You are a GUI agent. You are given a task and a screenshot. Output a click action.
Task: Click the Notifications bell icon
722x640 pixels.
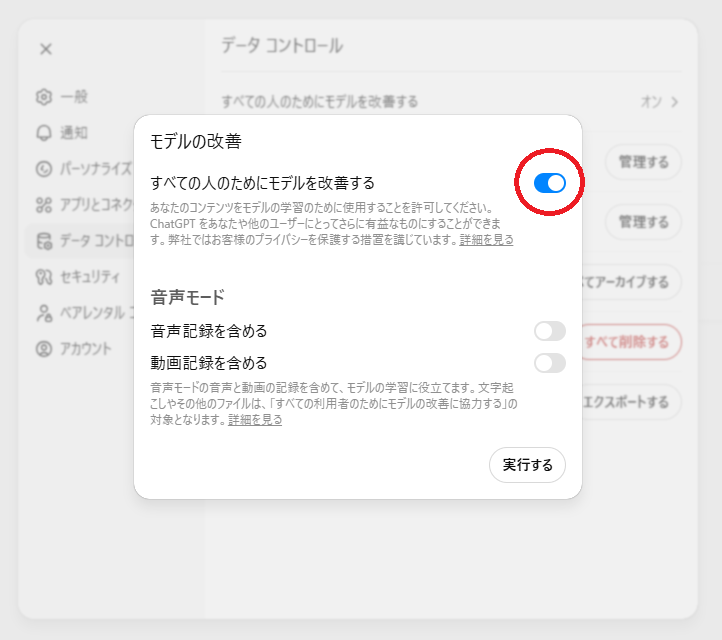(x=43, y=132)
